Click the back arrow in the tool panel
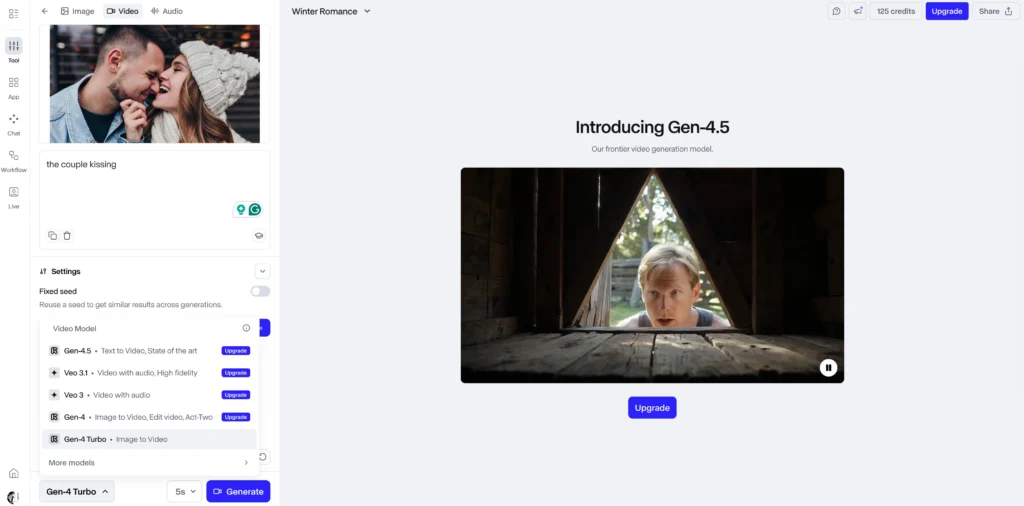The height and width of the screenshot is (506, 1024). point(44,11)
